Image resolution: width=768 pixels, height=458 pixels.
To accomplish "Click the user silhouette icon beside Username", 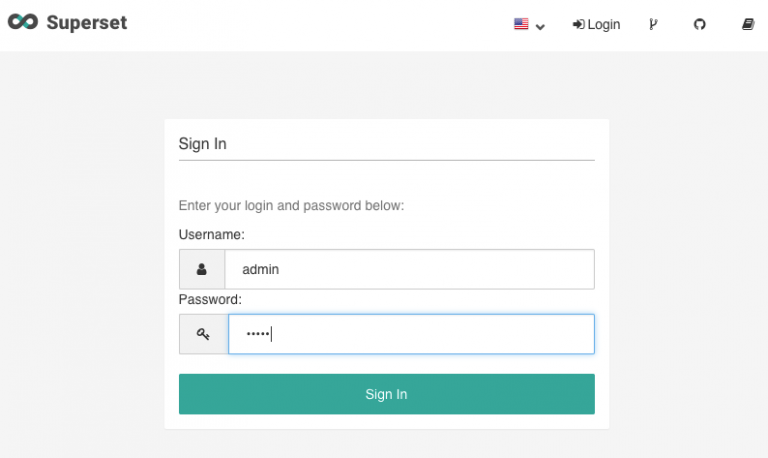I will coord(202,269).
